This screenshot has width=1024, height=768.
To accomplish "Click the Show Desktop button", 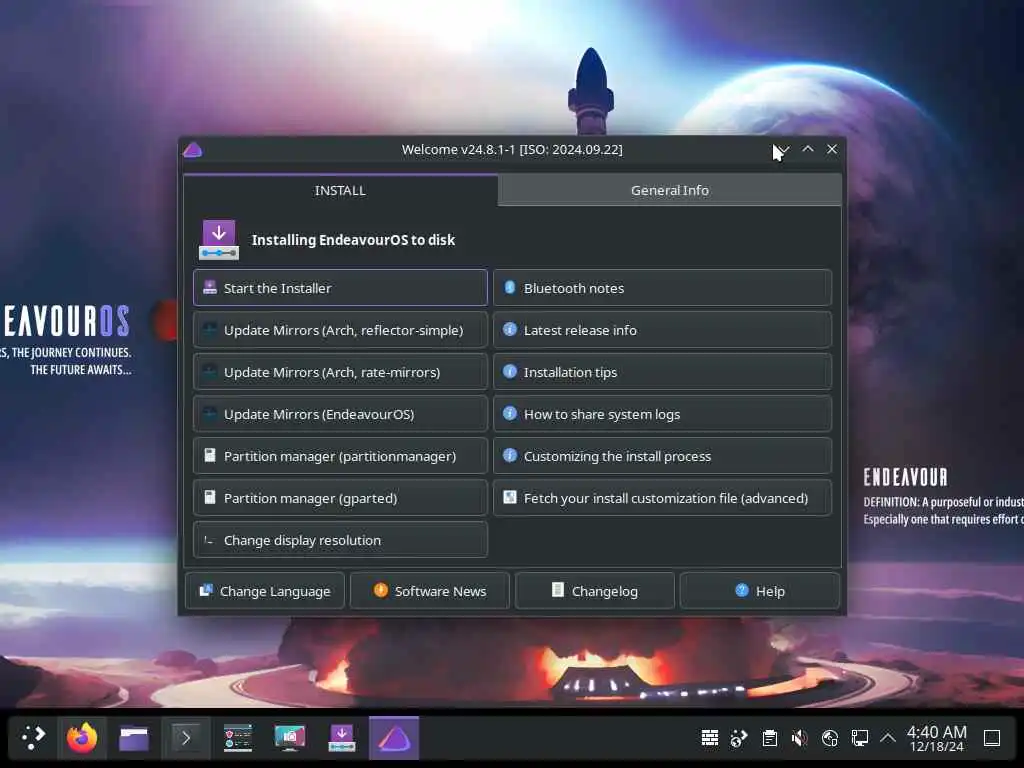I will pos(992,738).
